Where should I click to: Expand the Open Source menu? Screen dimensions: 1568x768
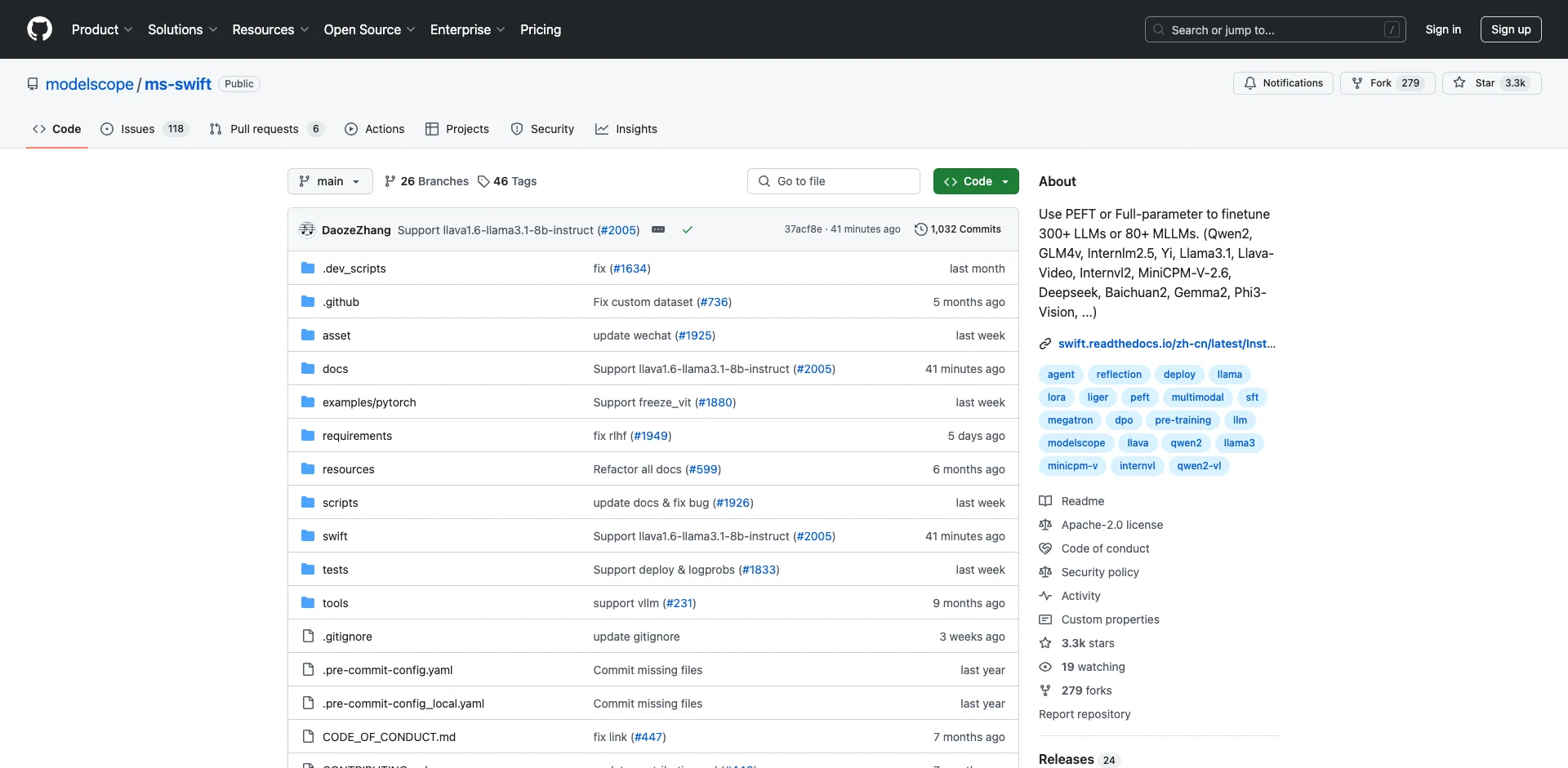tap(369, 29)
